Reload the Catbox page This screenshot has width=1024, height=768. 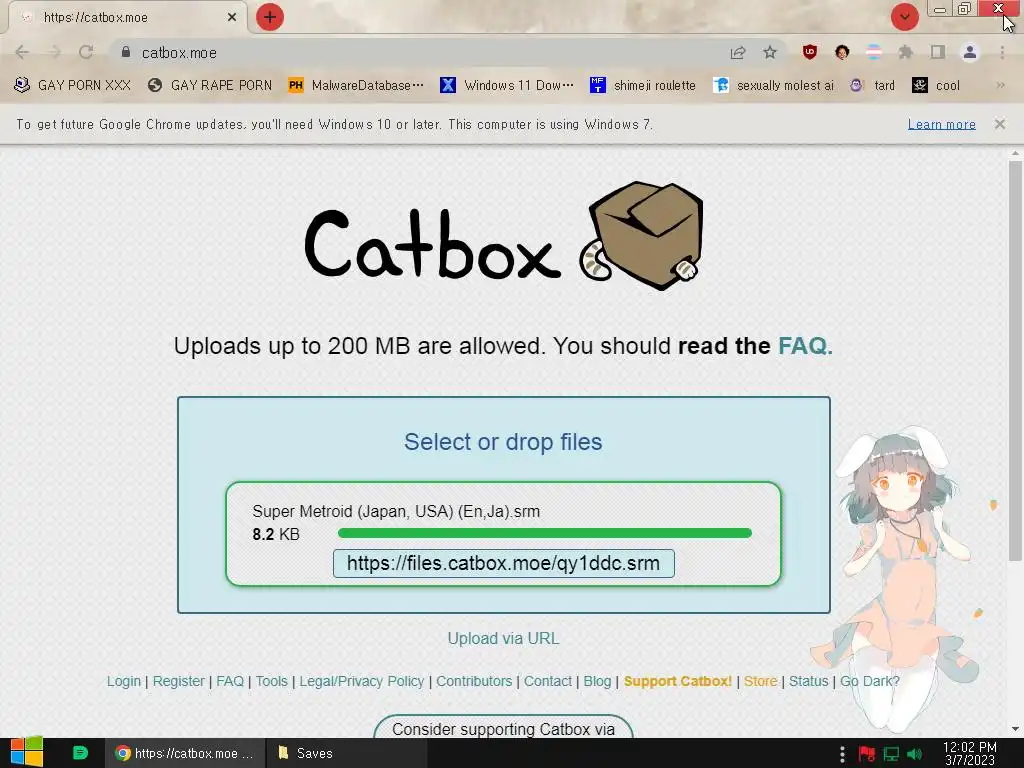pyautogui.click(x=86, y=52)
